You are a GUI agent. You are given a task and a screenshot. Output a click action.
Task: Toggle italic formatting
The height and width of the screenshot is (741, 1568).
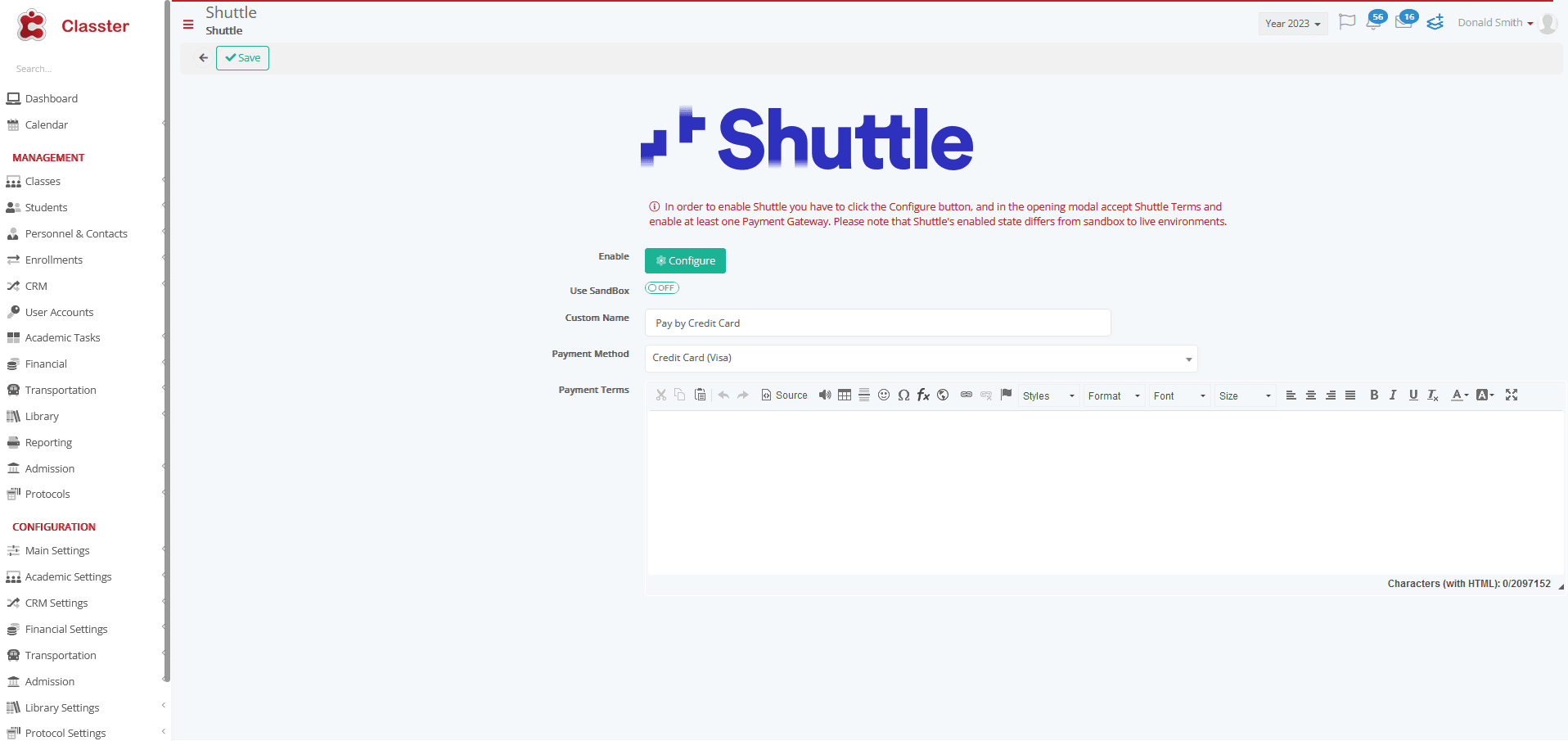1394,395
